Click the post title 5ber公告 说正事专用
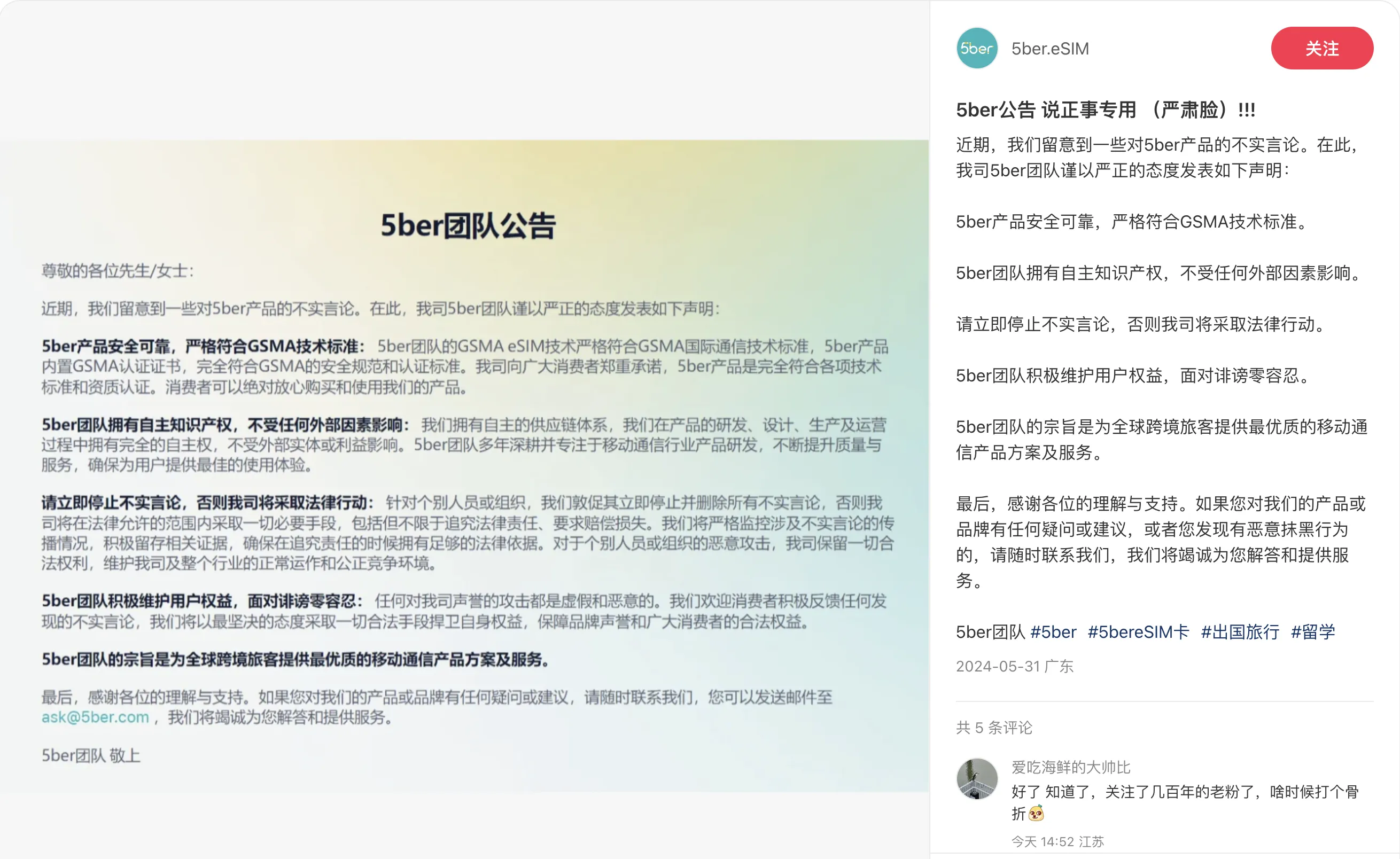Viewport: 1400px width, 859px height. pos(1105,110)
